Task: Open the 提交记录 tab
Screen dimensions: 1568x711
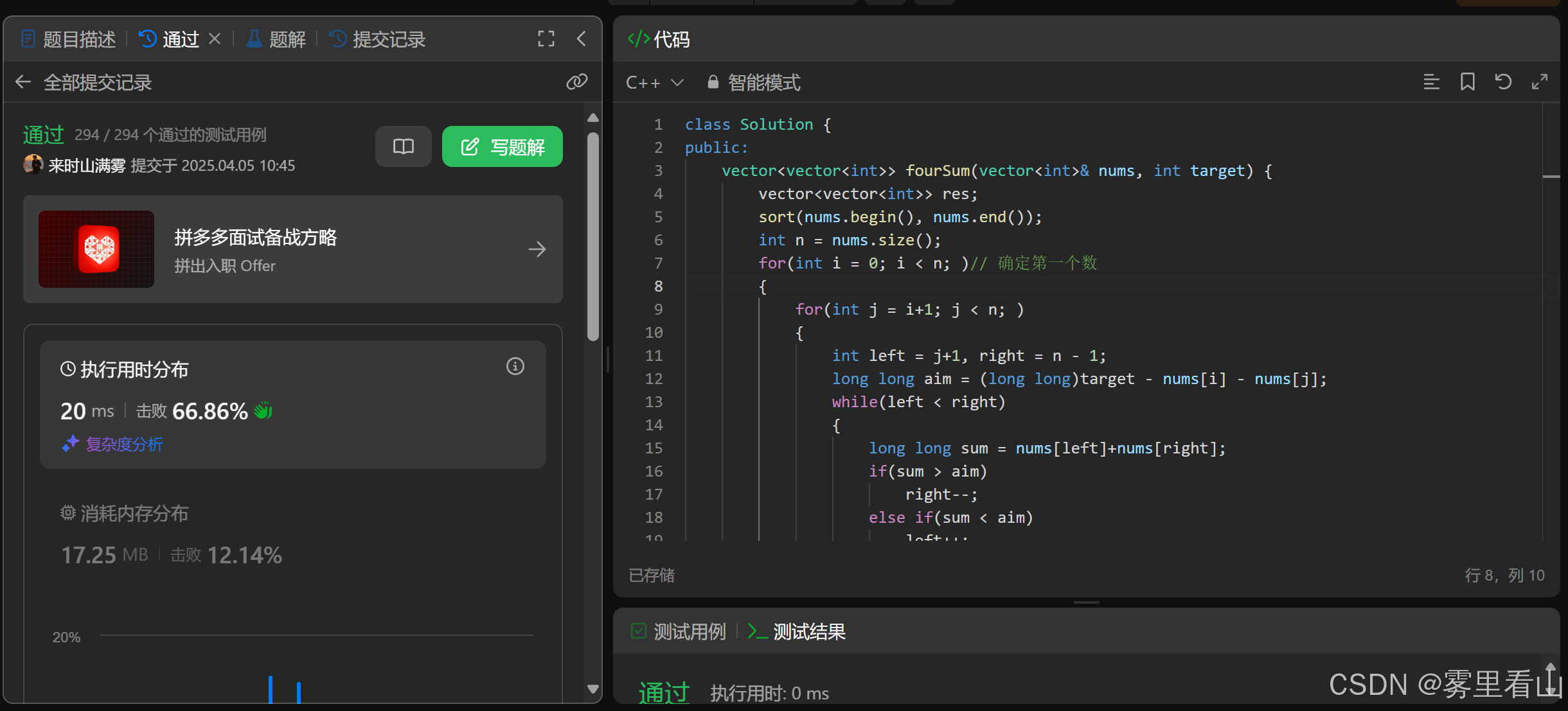Action: pyautogui.click(x=378, y=40)
